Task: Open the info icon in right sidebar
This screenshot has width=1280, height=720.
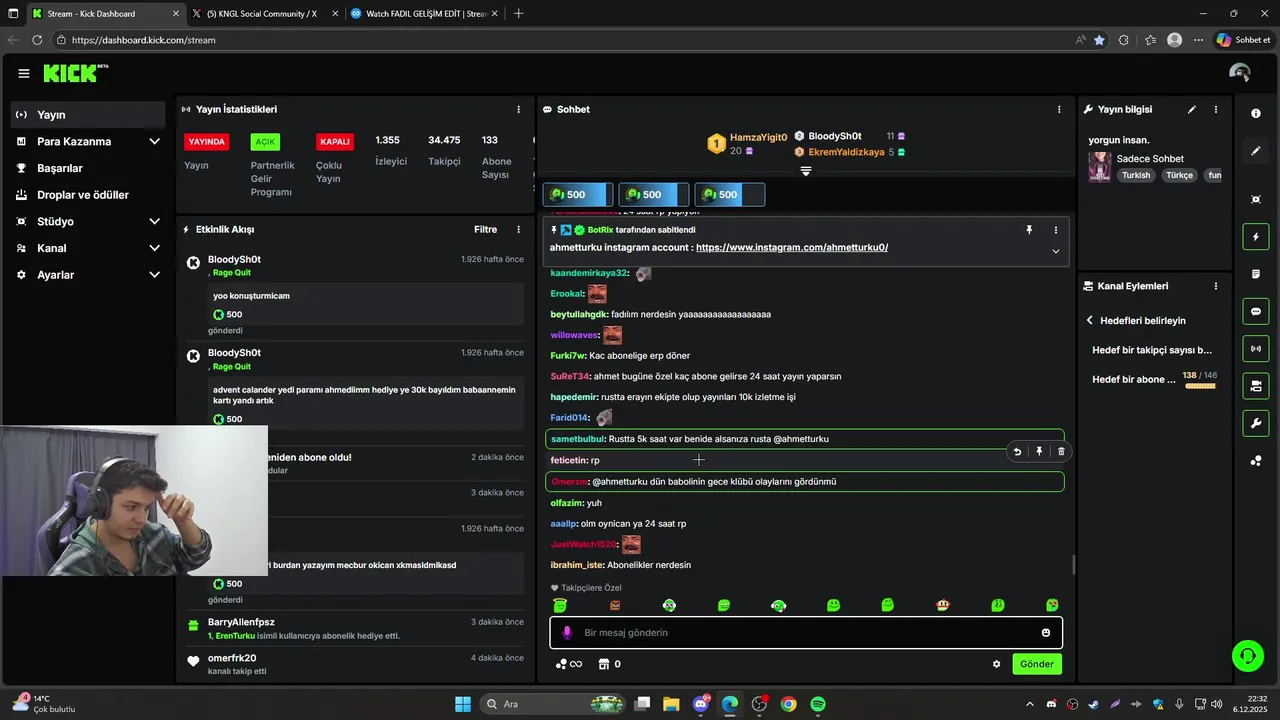Action: [1256, 114]
